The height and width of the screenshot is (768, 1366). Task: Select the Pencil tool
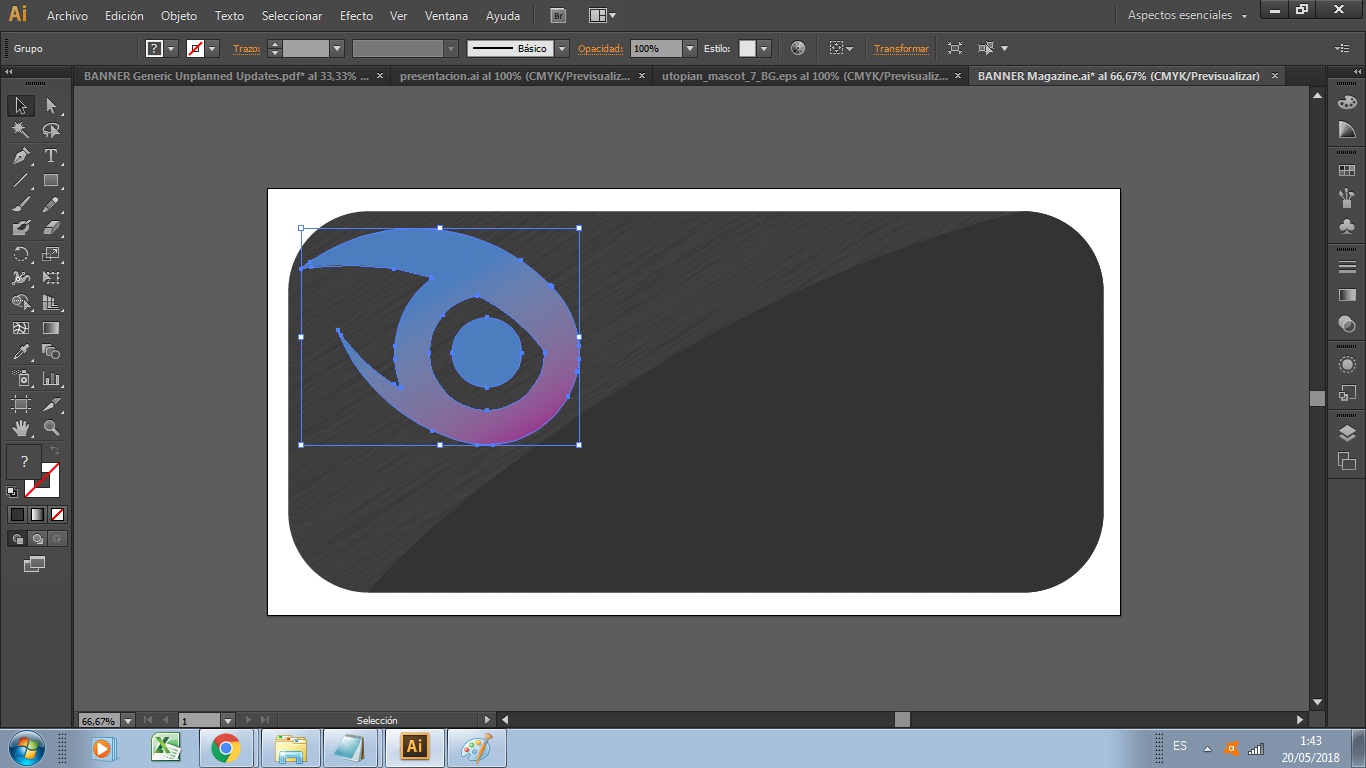click(x=51, y=204)
